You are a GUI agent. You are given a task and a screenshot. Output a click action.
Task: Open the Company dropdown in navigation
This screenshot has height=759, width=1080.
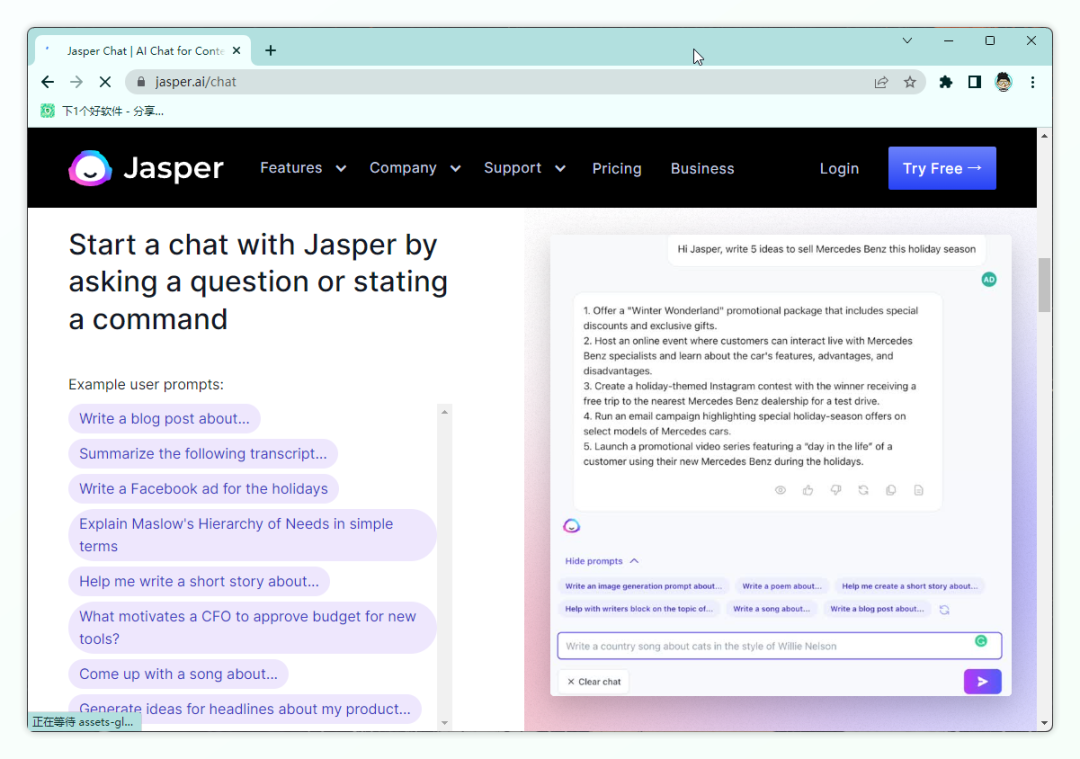click(414, 168)
